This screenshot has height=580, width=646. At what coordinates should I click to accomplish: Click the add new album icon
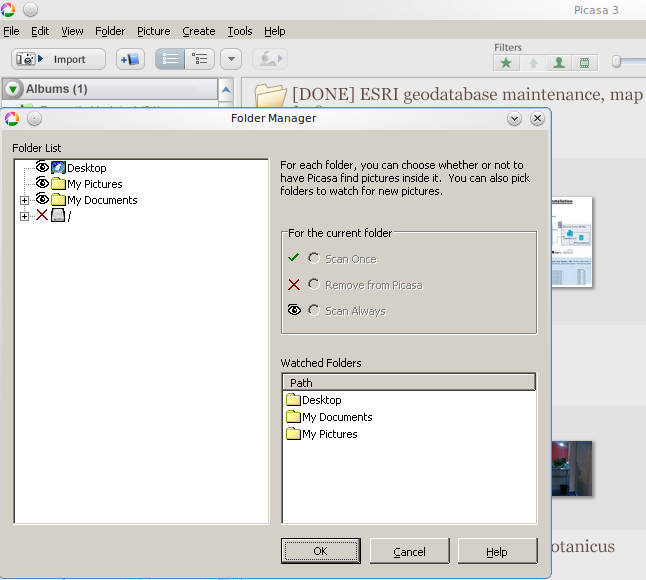(130, 59)
